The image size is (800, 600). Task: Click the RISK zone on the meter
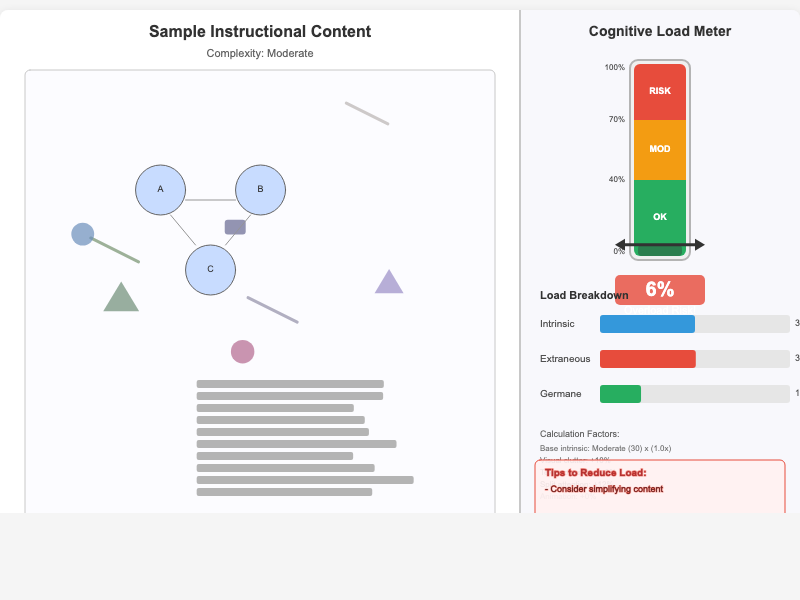658,90
